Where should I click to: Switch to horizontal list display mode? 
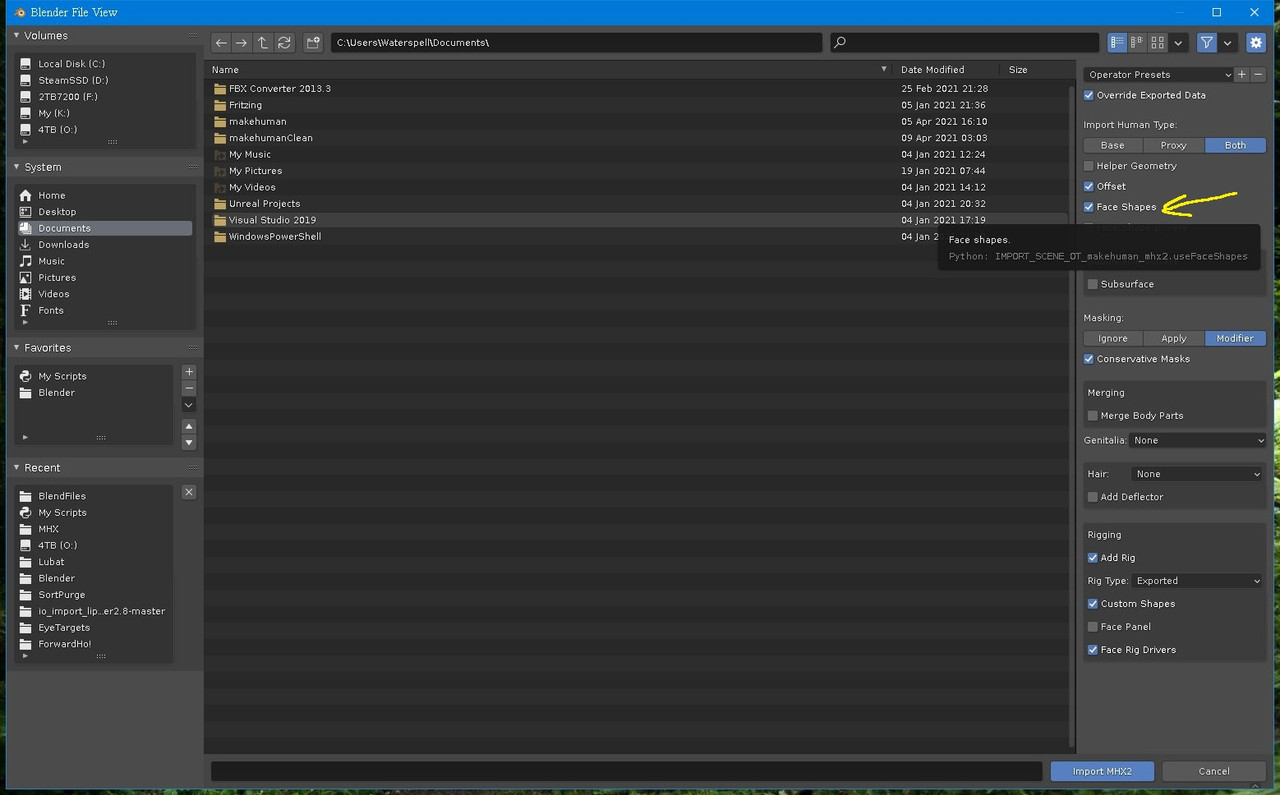pyautogui.click(x=1137, y=43)
